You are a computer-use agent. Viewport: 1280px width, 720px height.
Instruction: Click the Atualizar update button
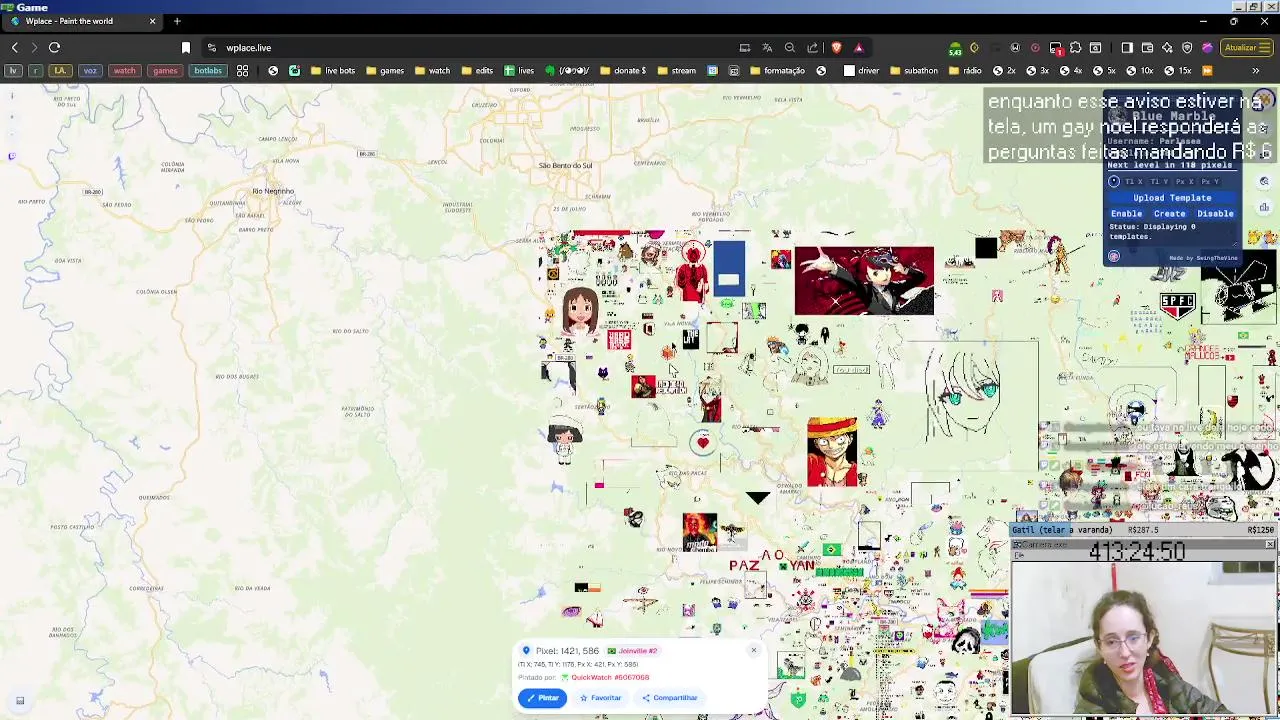pos(1246,47)
